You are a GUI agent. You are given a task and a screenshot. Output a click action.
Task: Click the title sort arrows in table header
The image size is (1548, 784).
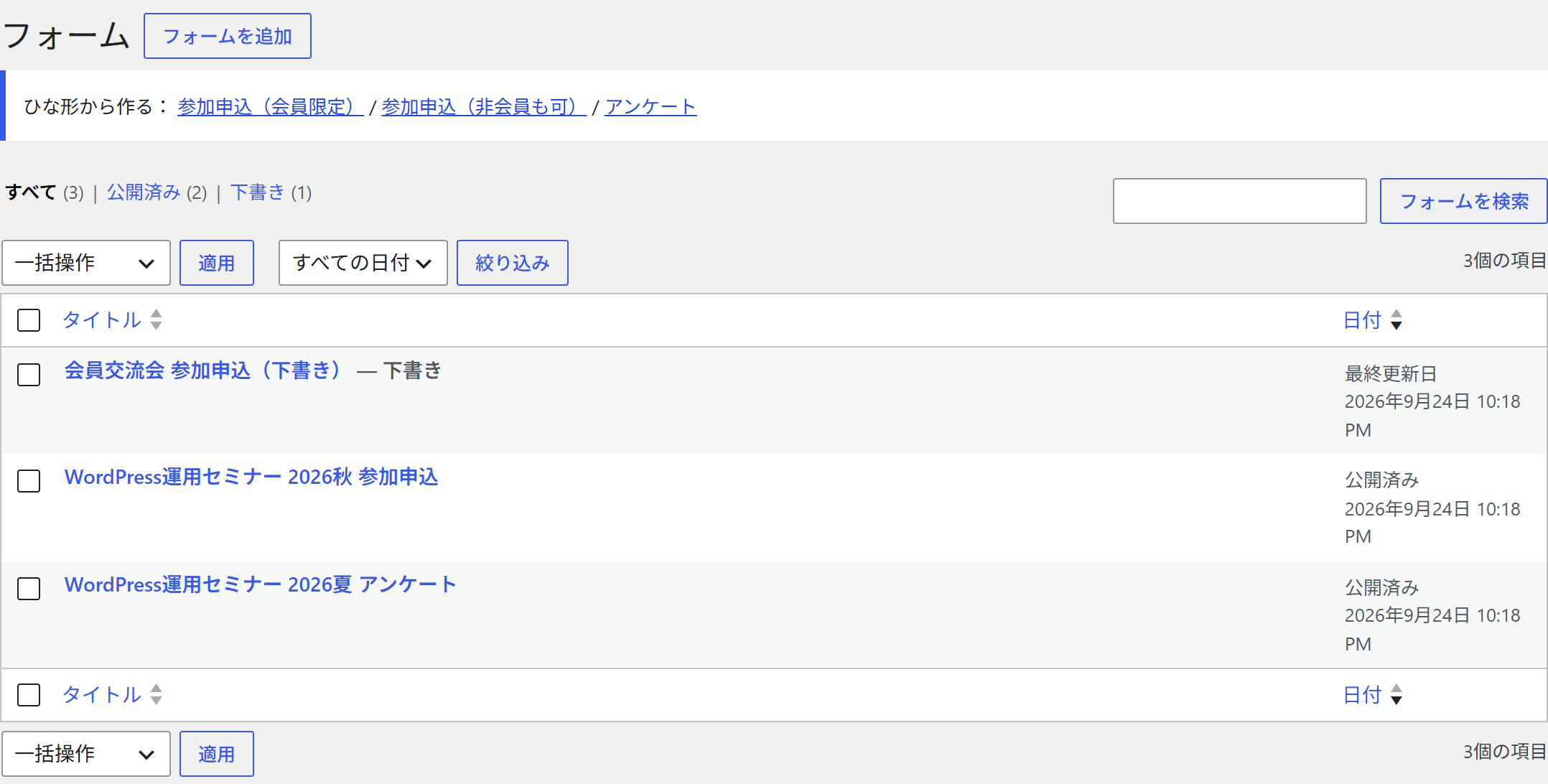point(156,319)
